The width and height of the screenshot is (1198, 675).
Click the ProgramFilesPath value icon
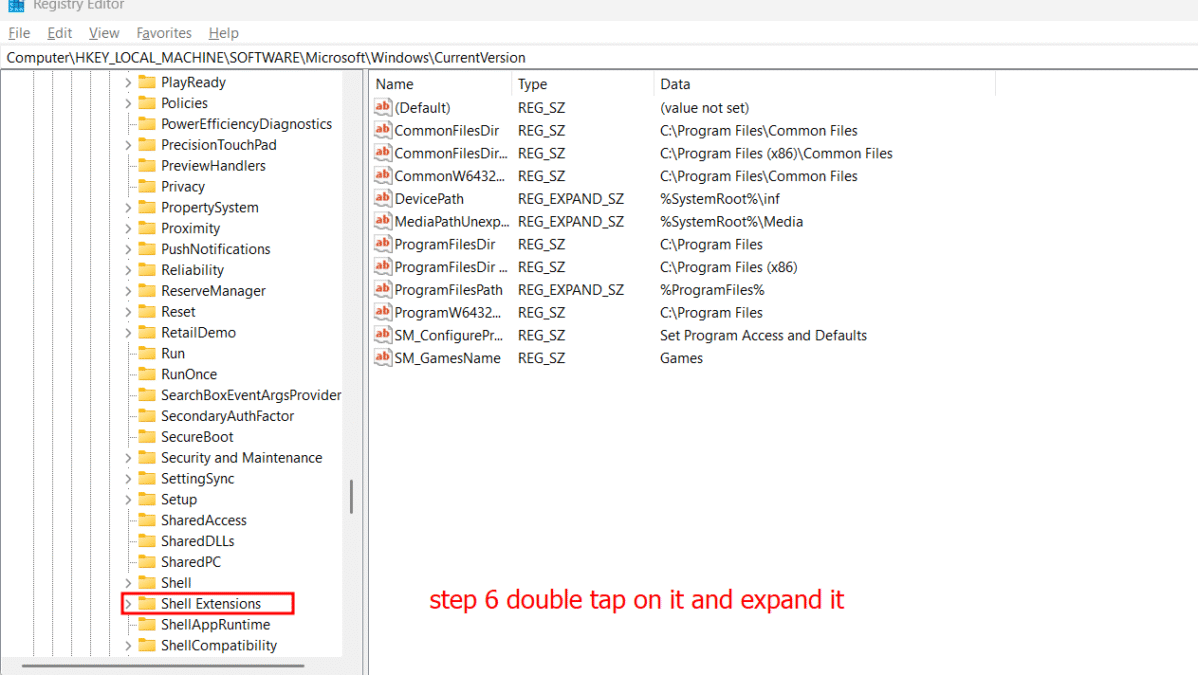point(382,290)
